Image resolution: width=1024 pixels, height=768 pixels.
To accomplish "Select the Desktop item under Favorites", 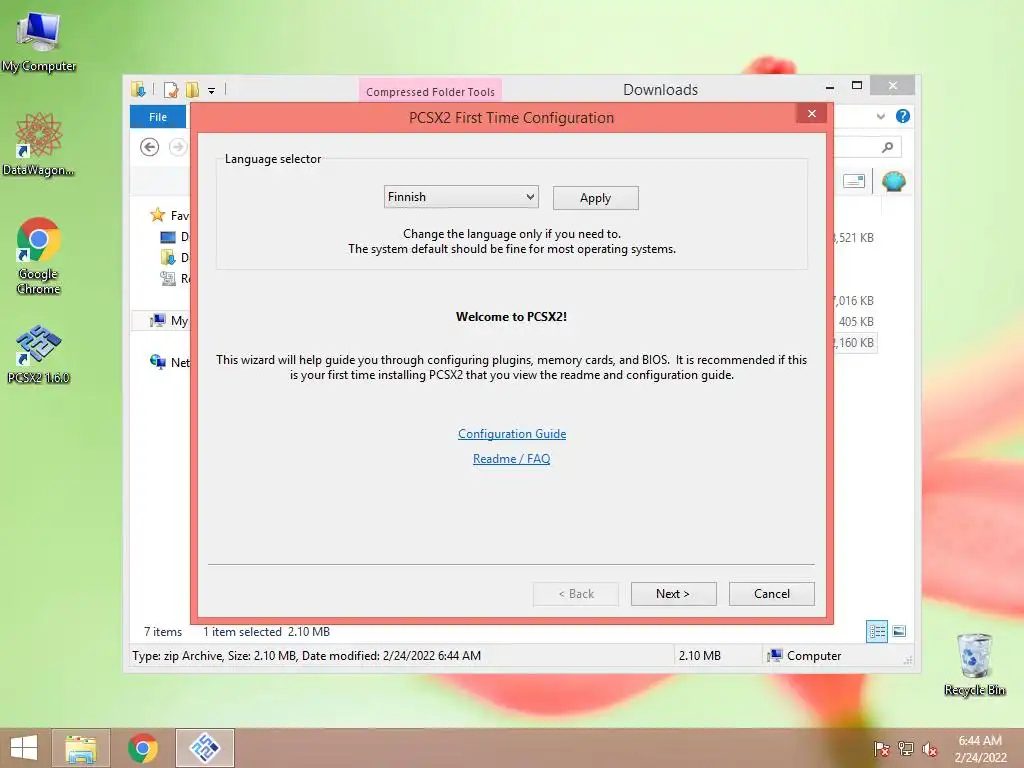I will 174,236.
